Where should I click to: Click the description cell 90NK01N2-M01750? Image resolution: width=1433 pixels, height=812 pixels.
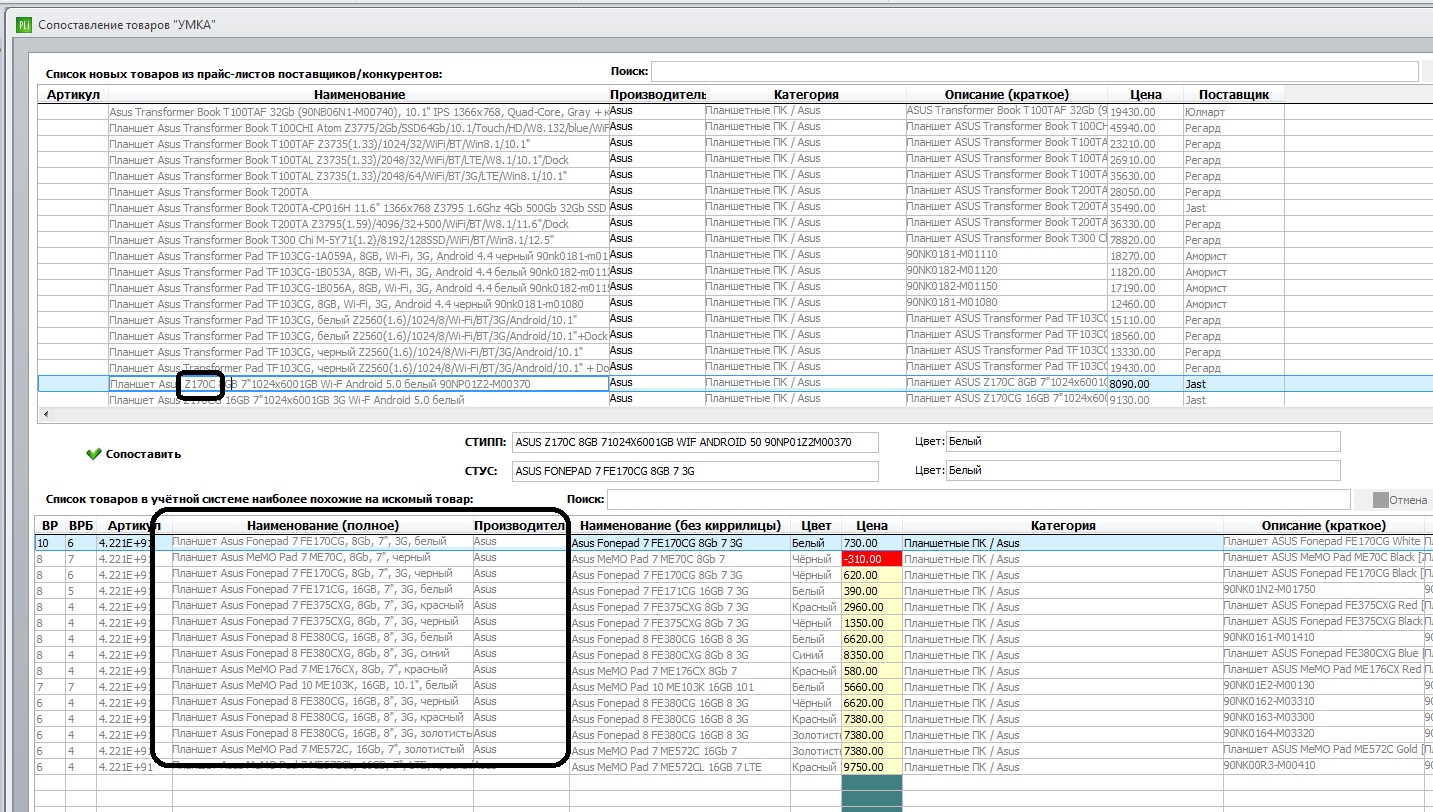[1323, 590]
